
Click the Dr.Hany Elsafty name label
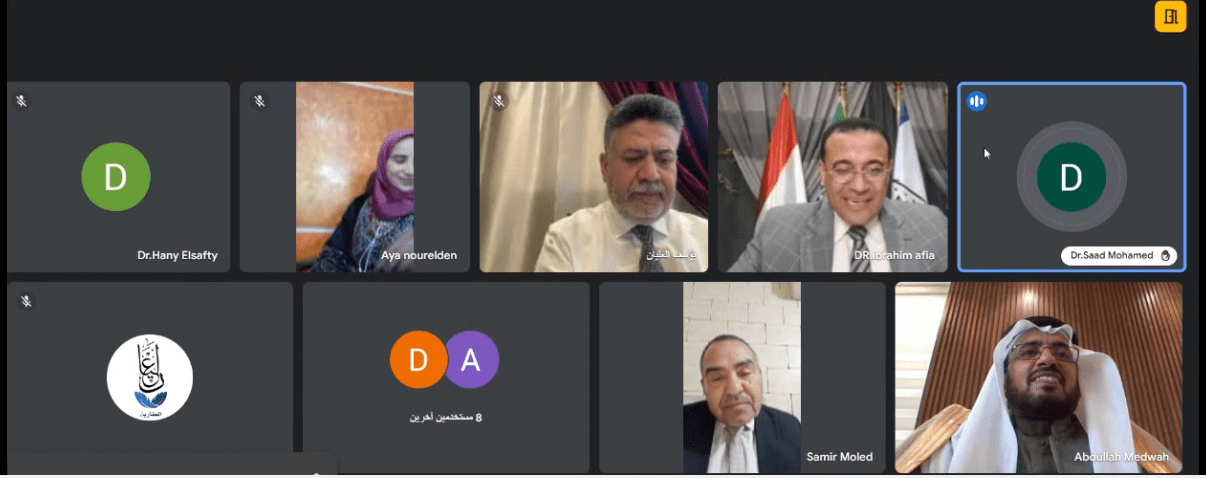pyautogui.click(x=180, y=256)
